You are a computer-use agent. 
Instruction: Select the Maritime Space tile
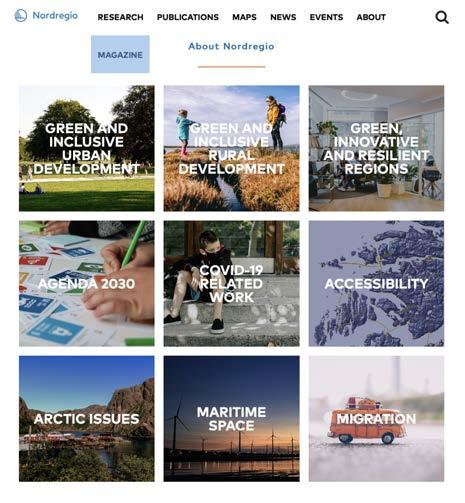(x=231, y=419)
